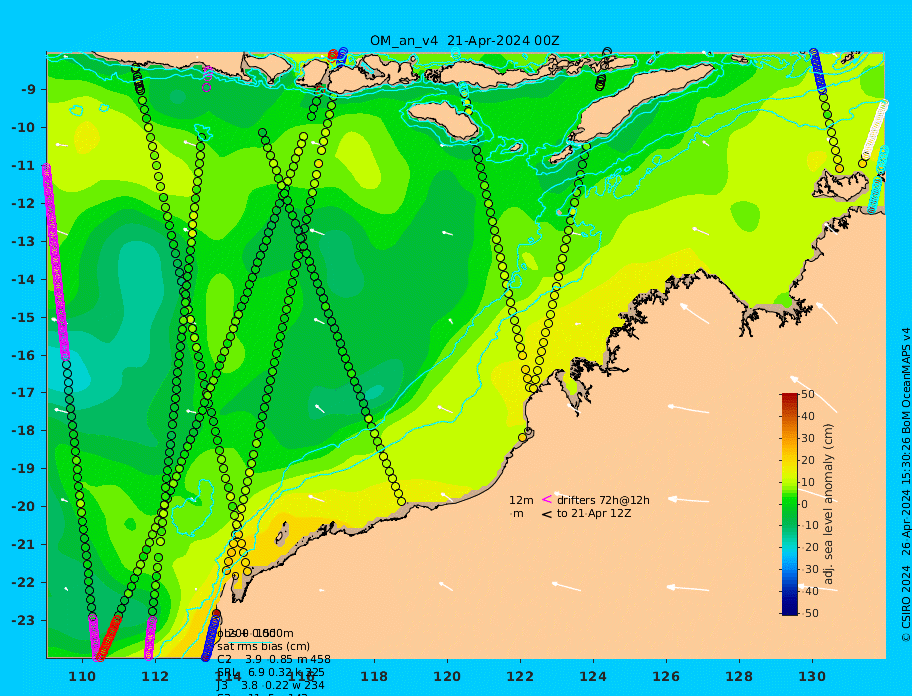Screen dimensions: 912x696
Task: Click latitude axis label '-23'
Action: coord(24,620)
